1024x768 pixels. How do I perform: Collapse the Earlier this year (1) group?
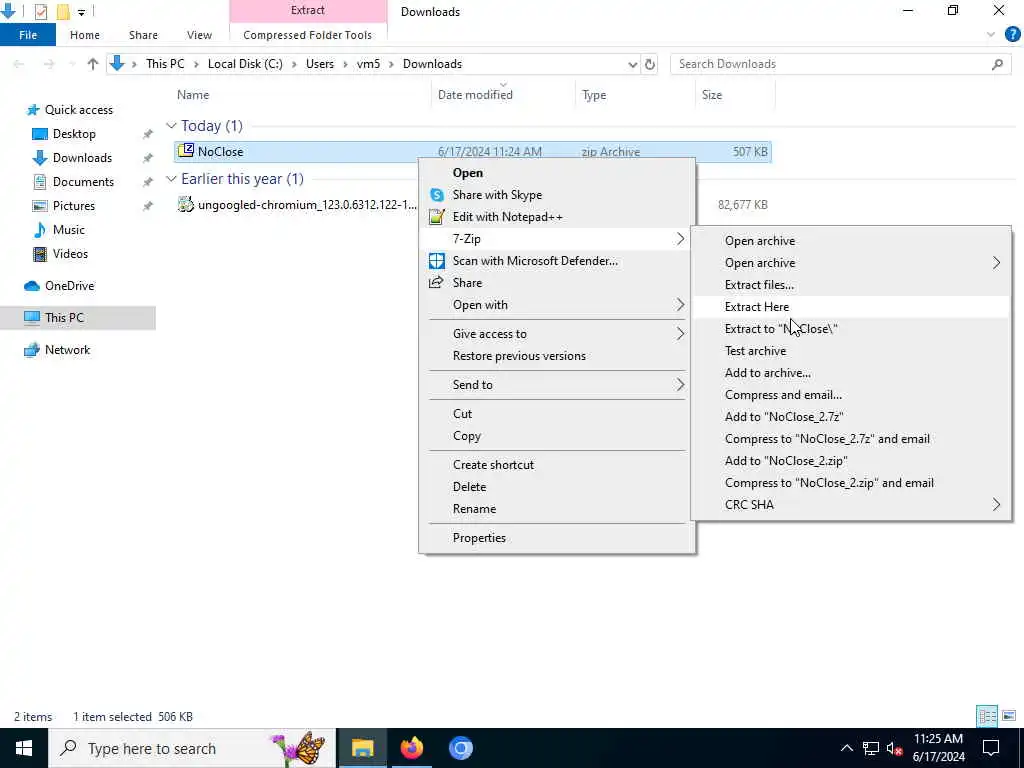pos(171,178)
